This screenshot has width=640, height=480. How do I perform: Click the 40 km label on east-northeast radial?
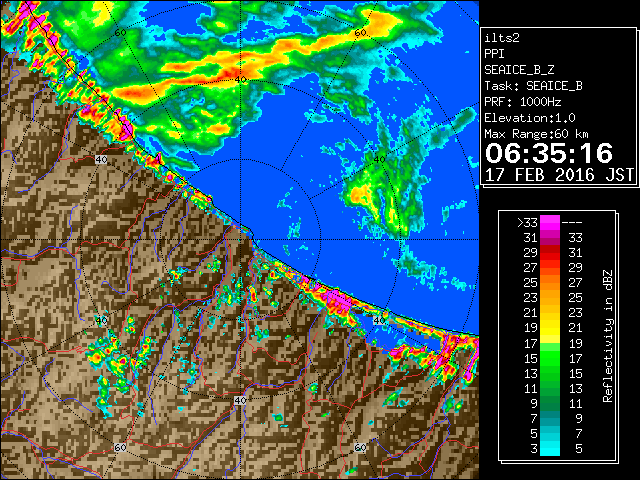pos(379,159)
